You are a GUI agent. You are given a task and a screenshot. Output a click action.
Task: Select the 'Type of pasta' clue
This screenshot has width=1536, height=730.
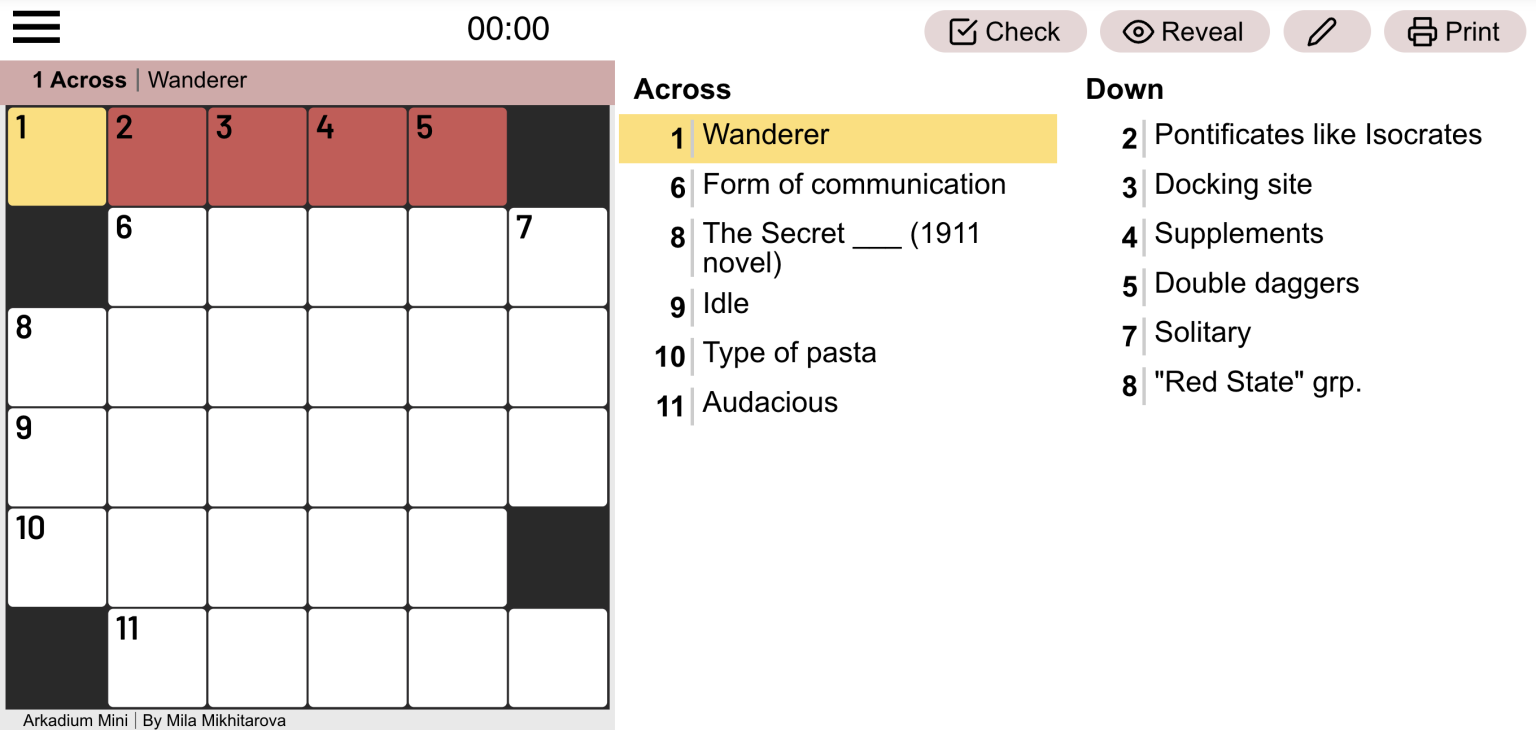click(790, 353)
